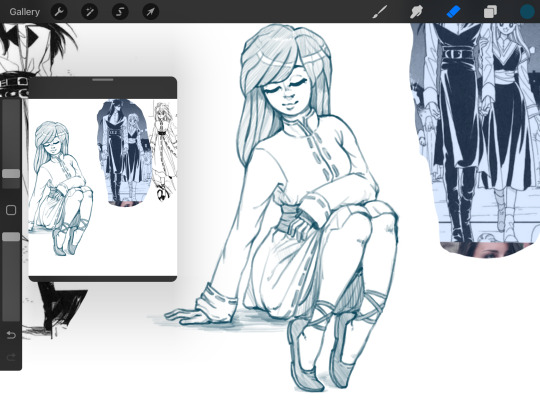Select the Selection S-ribbon tool
Viewport: 540px width, 405px height.
pyautogui.click(x=120, y=12)
